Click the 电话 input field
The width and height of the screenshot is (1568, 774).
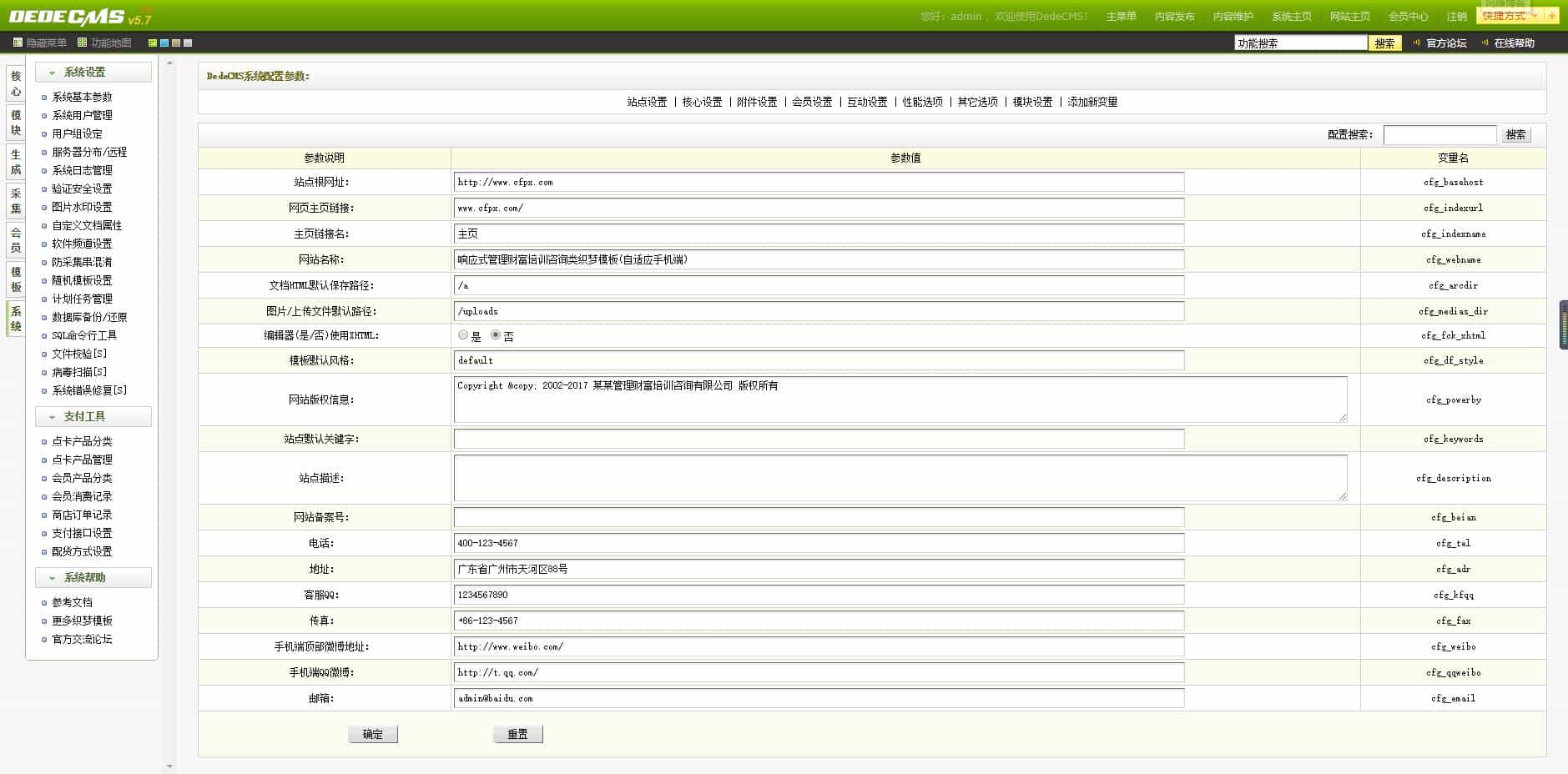pos(819,543)
